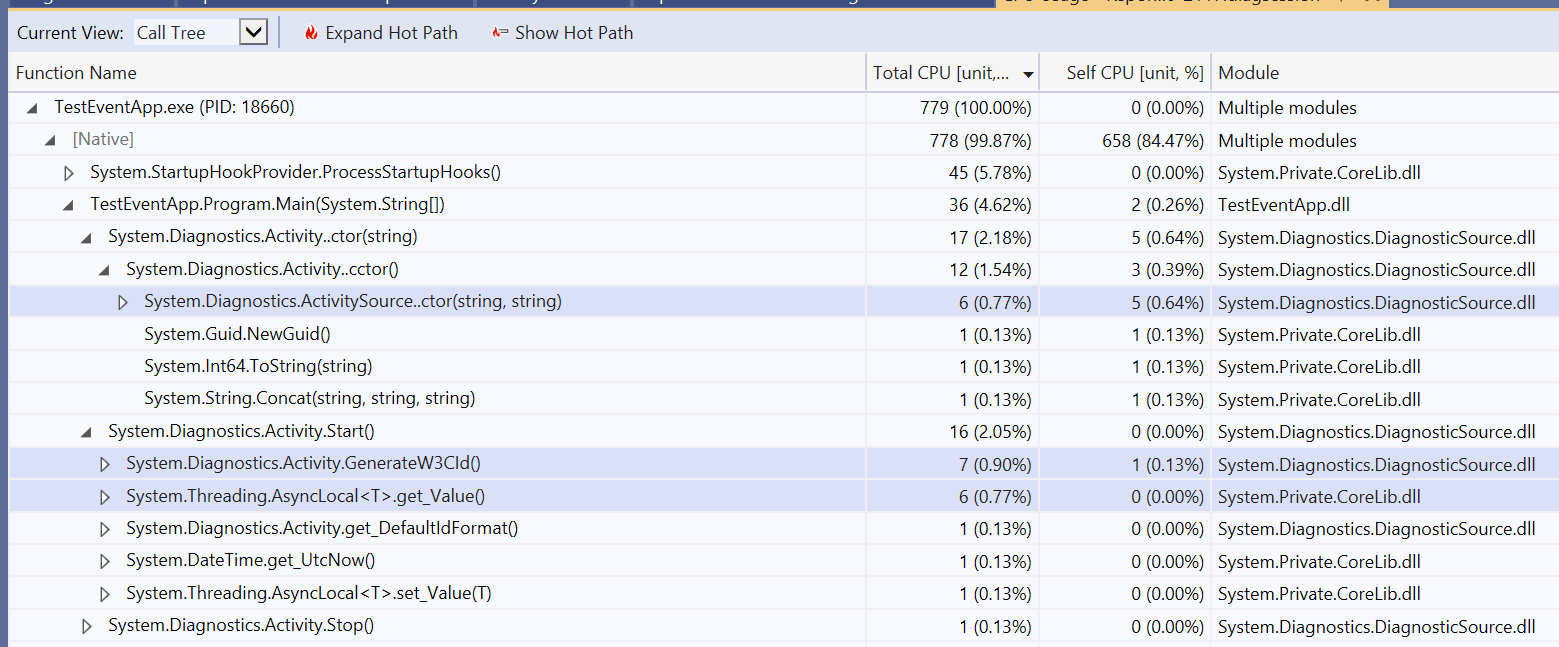Collapse the TestEventApp.Program.Main node
Screen dimensions: 1559x647
(68, 204)
